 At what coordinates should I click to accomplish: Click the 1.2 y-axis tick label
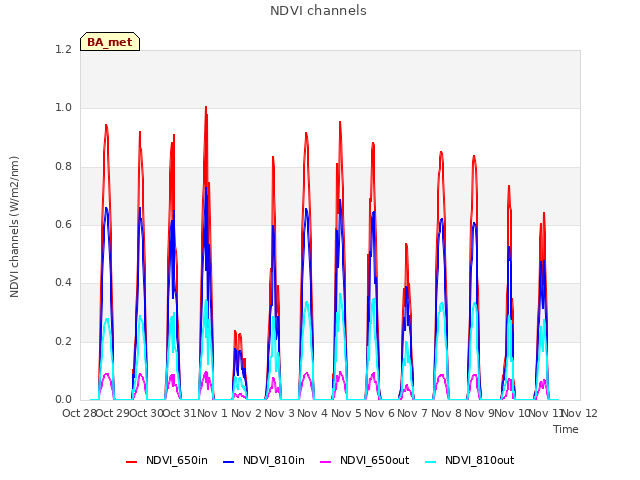(63, 49)
